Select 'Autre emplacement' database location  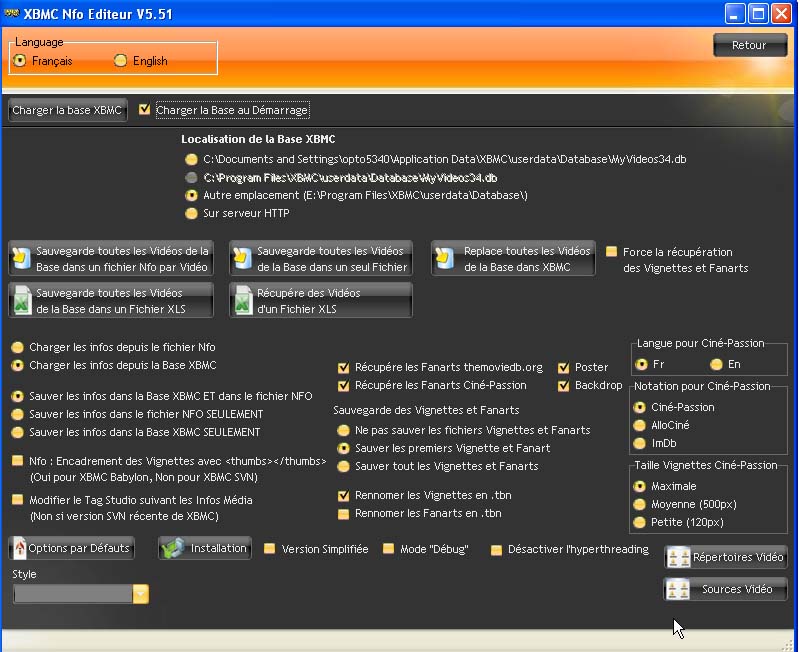191,195
